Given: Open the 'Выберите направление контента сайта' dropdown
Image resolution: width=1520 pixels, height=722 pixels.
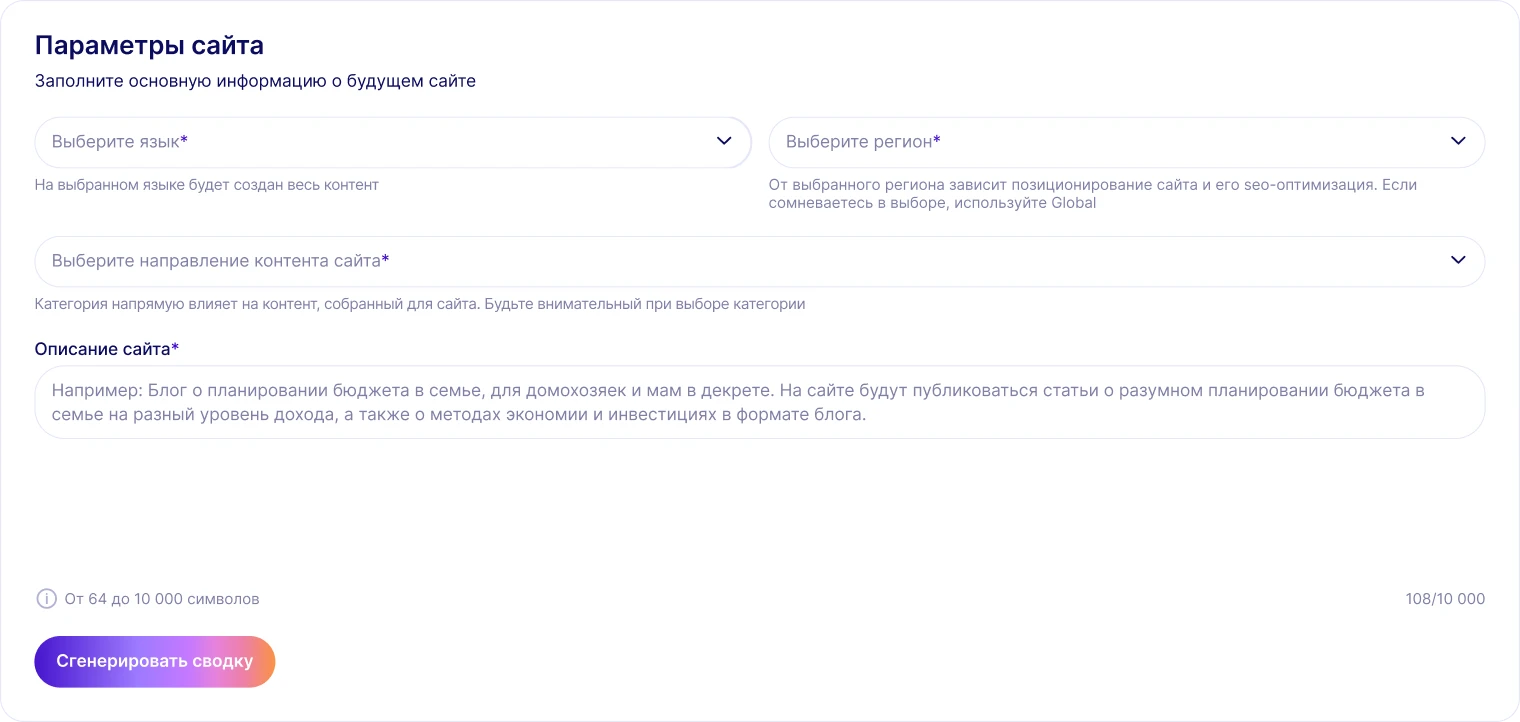Looking at the screenshot, I should coord(760,261).
